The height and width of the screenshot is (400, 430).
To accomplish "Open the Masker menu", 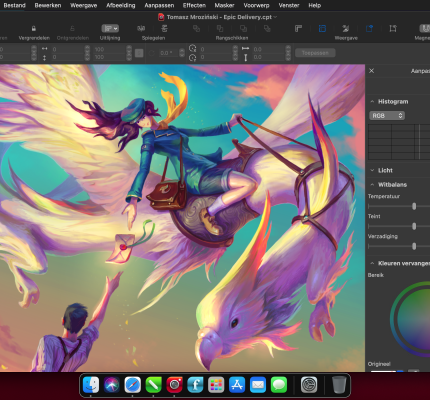I will click(x=224, y=5).
